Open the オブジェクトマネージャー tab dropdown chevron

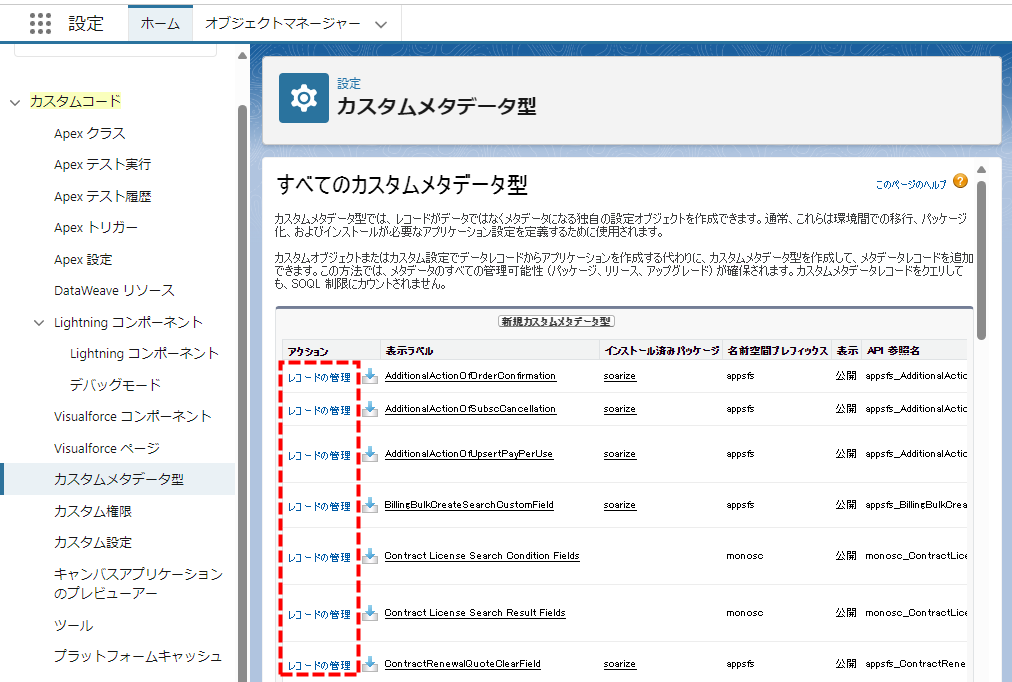[379, 24]
